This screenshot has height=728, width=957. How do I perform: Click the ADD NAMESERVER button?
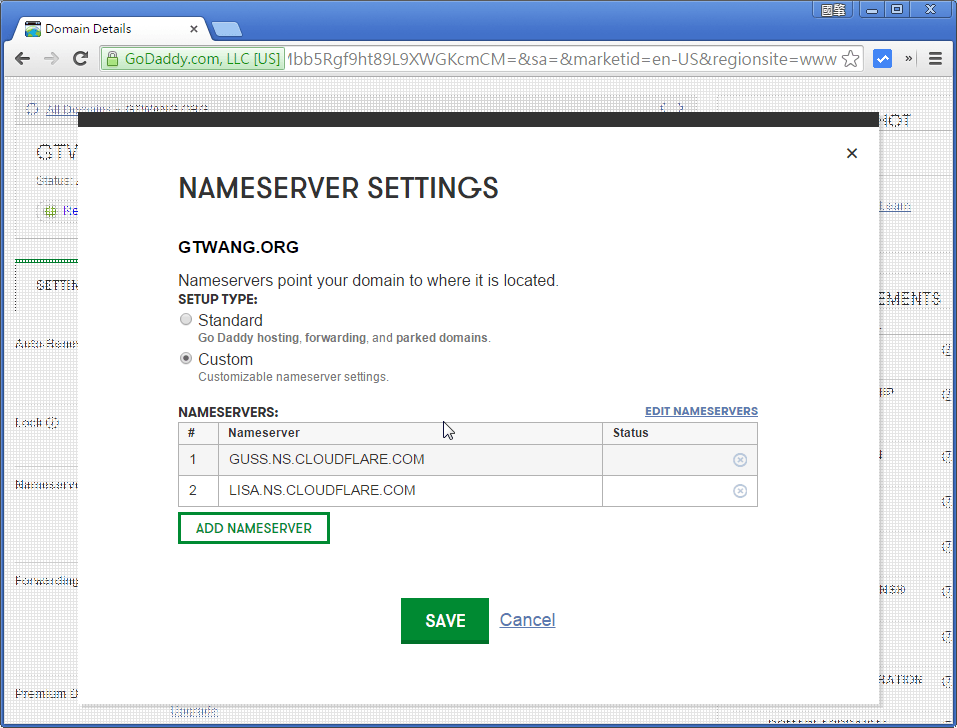coord(253,527)
